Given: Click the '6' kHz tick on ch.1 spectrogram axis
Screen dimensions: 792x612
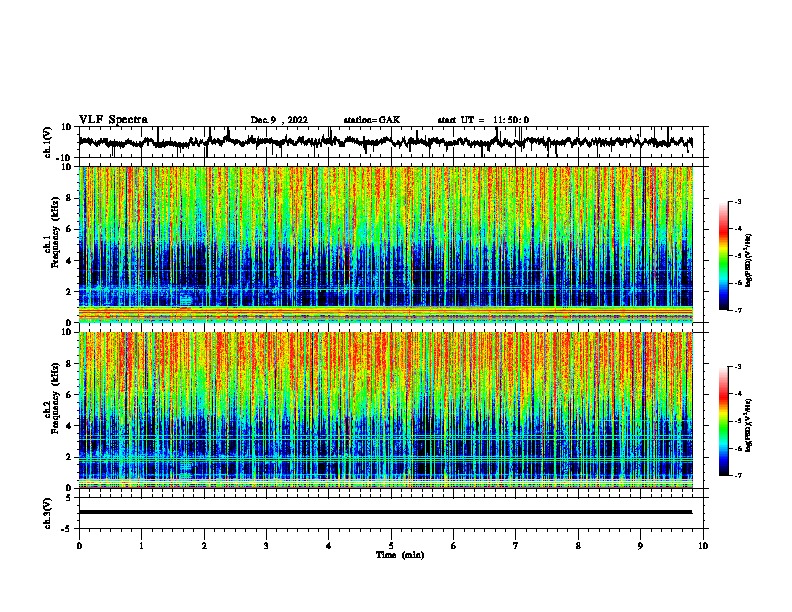Looking at the screenshot, I should tap(69, 229).
